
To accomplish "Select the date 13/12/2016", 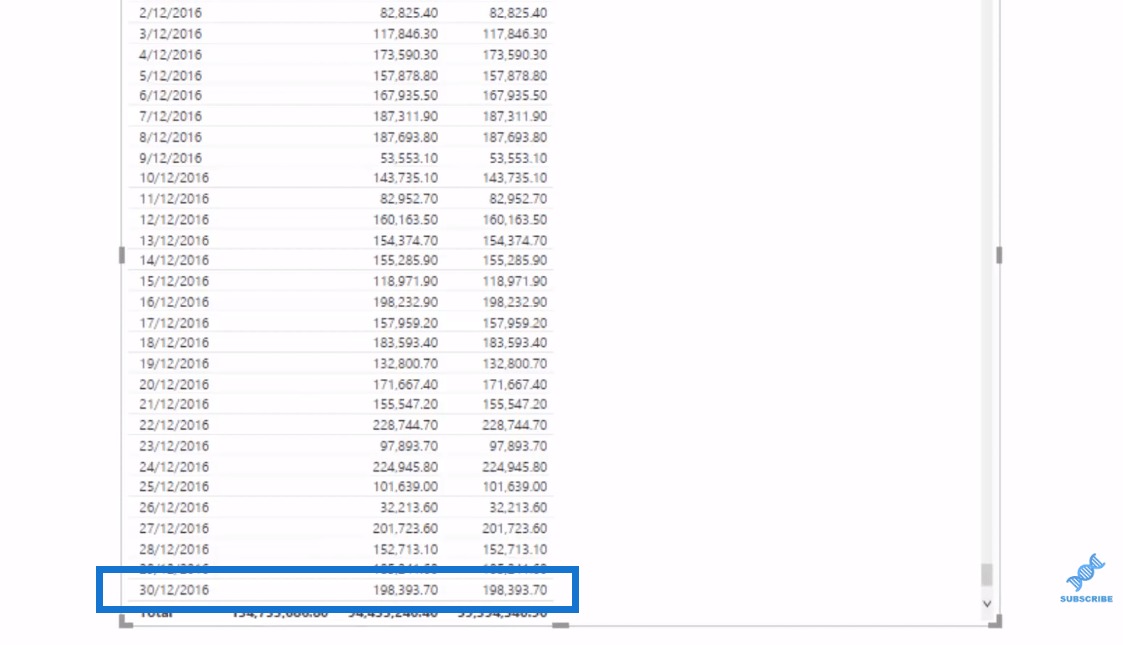I will pyautogui.click(x=174, y=240).
